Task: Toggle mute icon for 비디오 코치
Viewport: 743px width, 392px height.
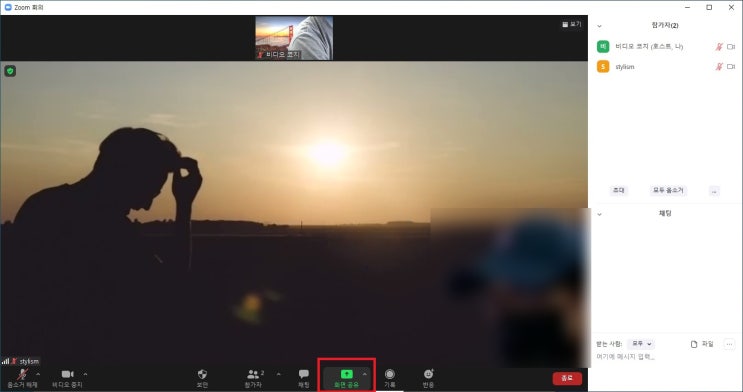Action: point(719,46)
